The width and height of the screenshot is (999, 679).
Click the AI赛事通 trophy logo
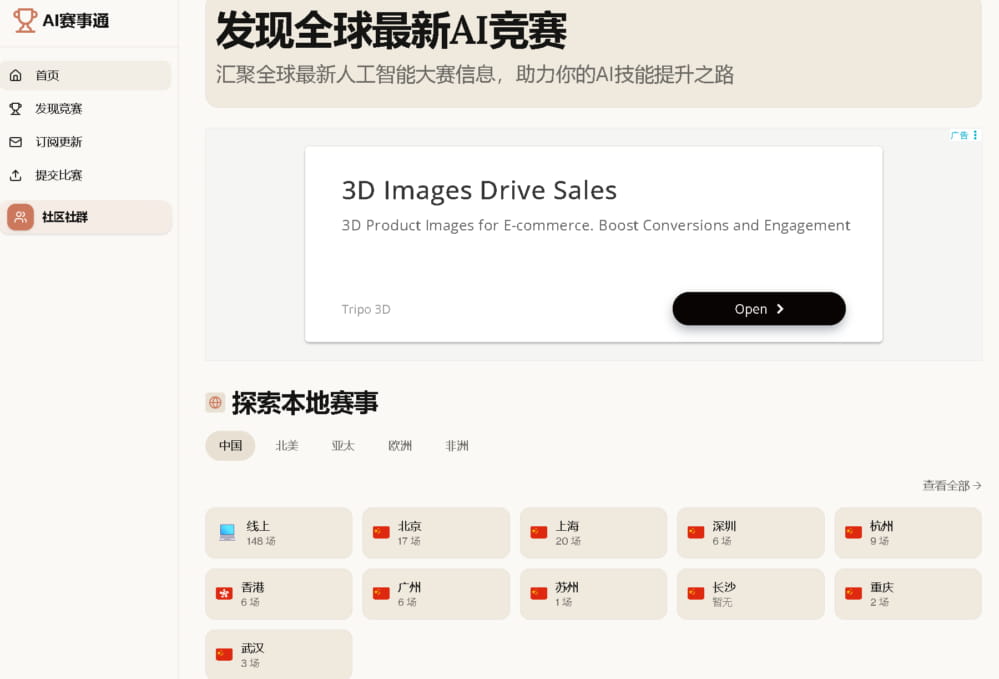click(25, 20)
